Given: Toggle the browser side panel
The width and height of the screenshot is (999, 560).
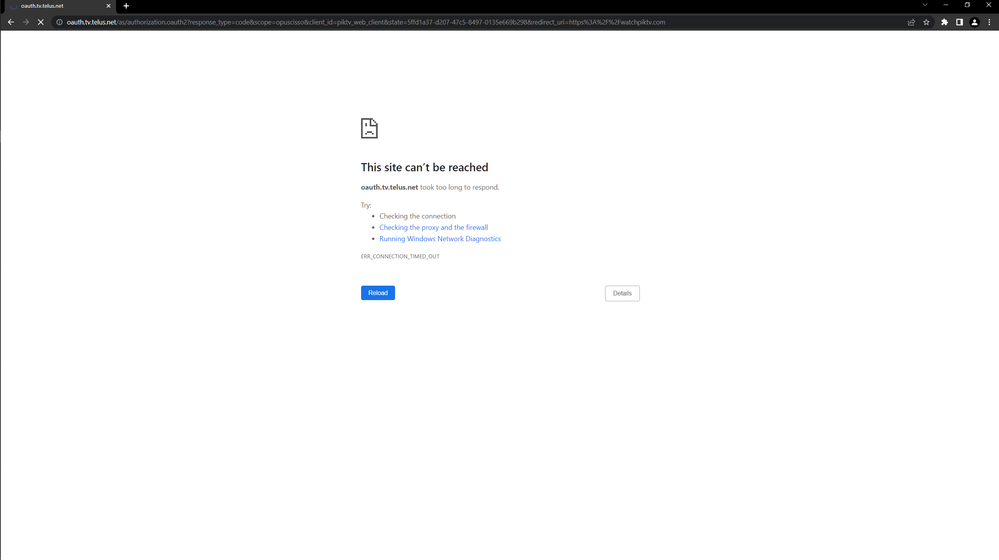Looking at the screenshot, I should [x=959, y=22].
